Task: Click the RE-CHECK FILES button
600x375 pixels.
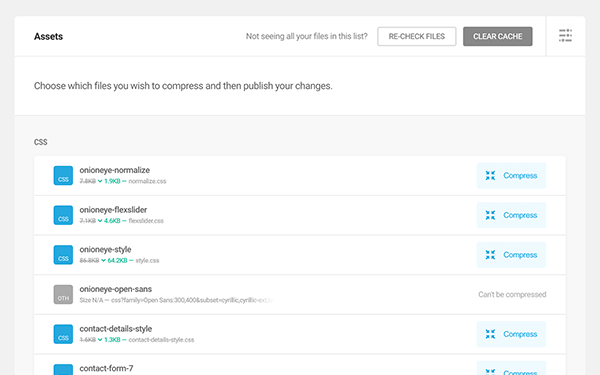Action: (x=416, y=36)
